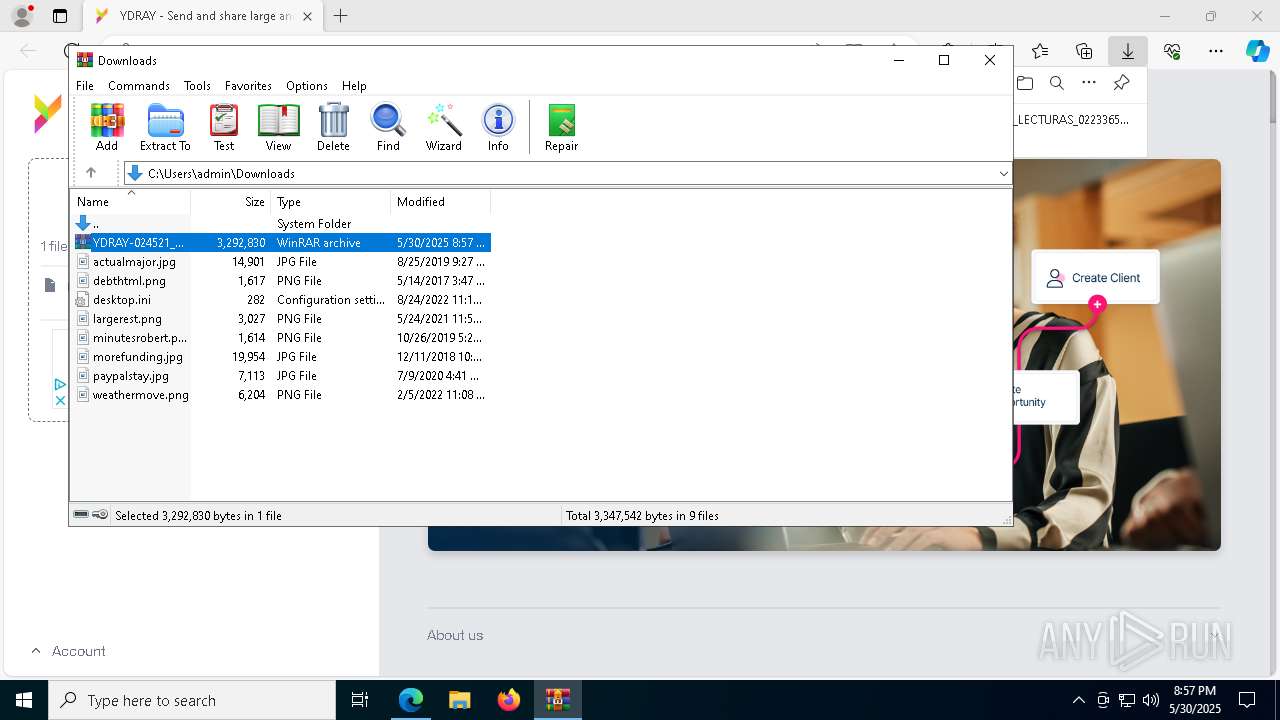The width and height of the screenshot is (1280, 720).
Task: Go up one folder level arrow
Action: coord(91,173)
